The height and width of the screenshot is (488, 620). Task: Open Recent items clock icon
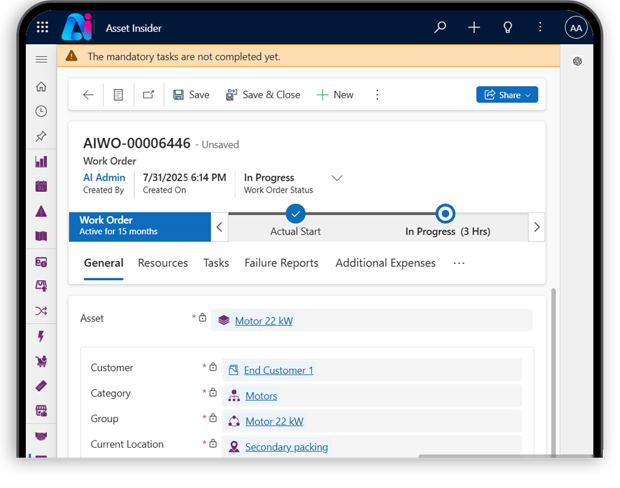[41, 112]
